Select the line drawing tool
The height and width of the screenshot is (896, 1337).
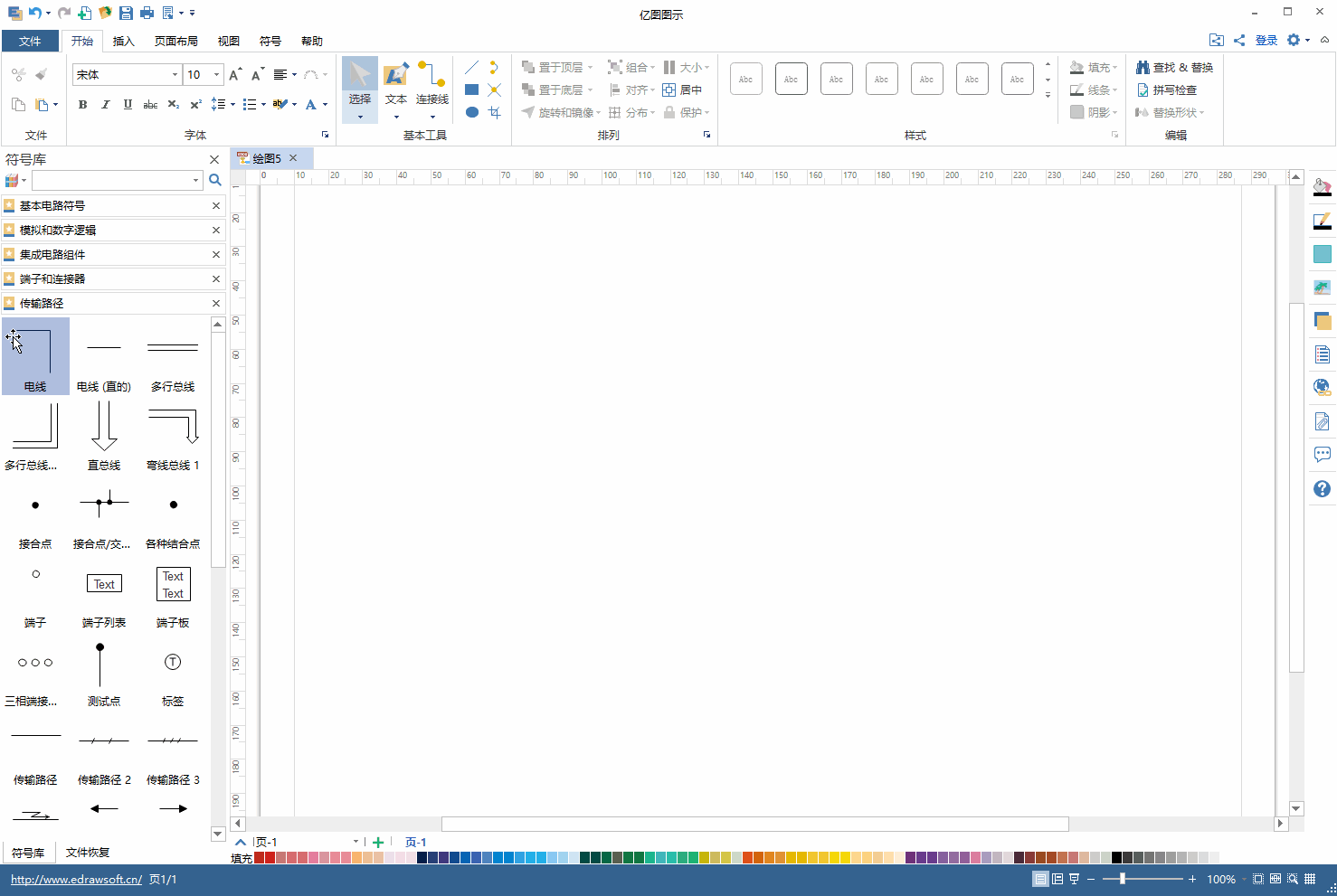tap(471, 68)
